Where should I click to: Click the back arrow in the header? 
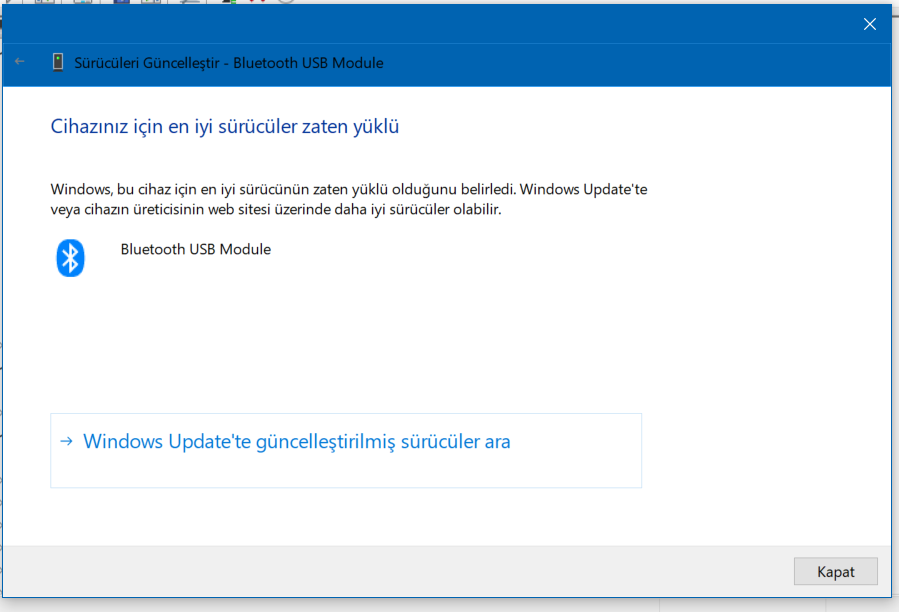(x=19, y=61)
